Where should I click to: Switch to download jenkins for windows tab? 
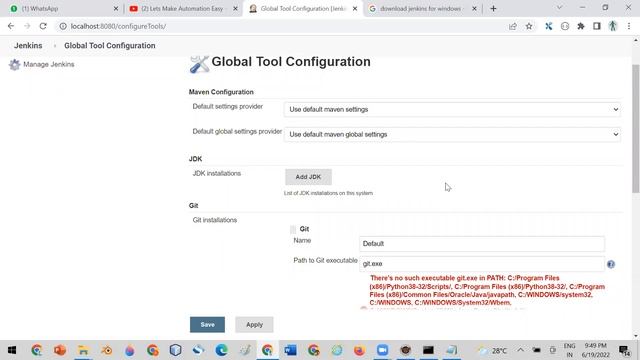coord(423,9)
